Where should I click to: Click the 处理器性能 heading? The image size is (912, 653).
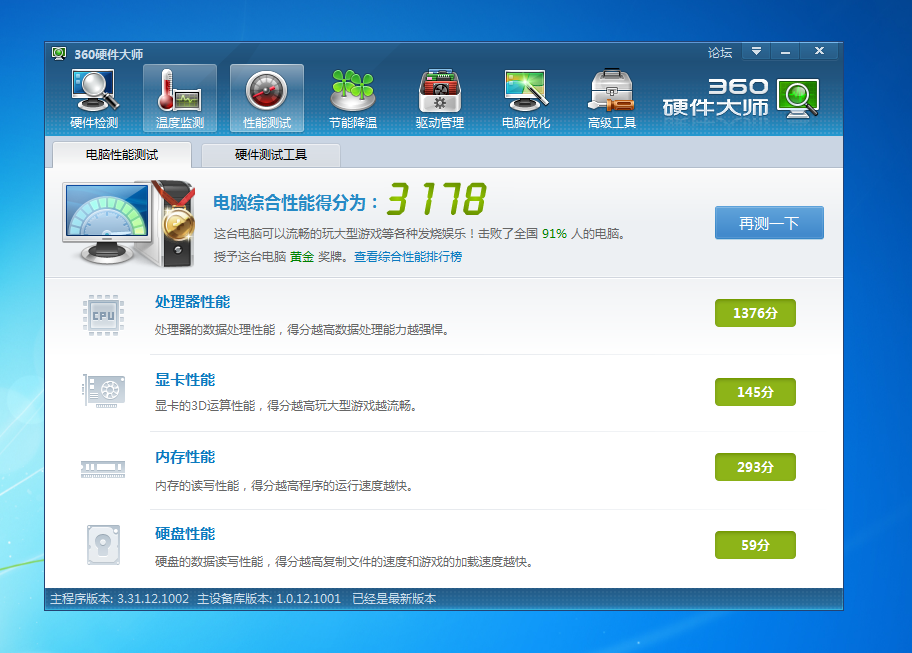point(193,302)
